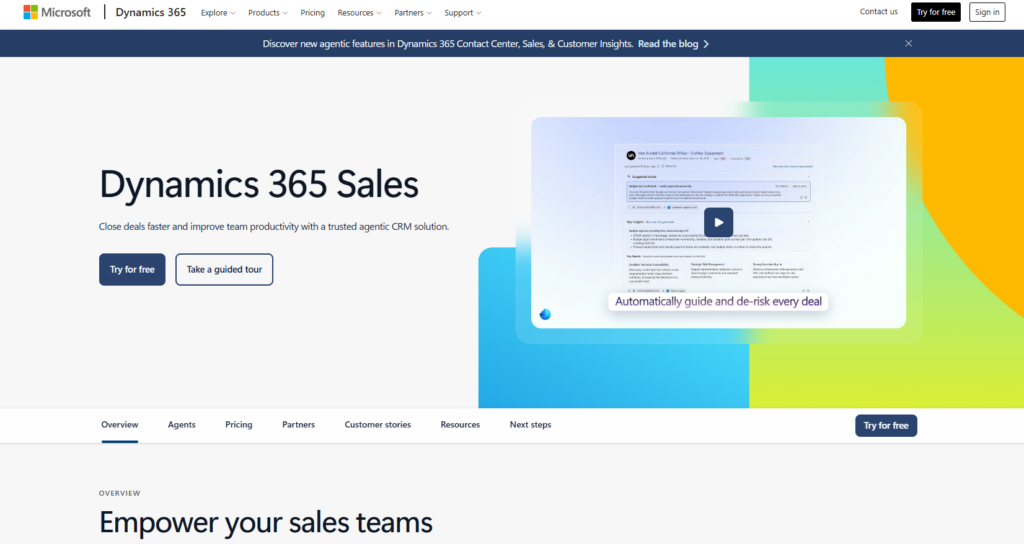Switch to the Agents tab

coord(182,425)
